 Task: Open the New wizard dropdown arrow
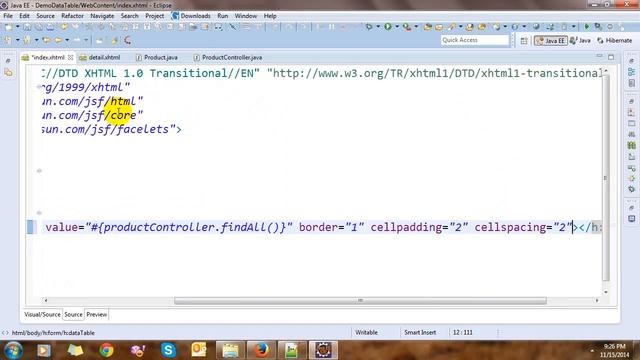17,27
